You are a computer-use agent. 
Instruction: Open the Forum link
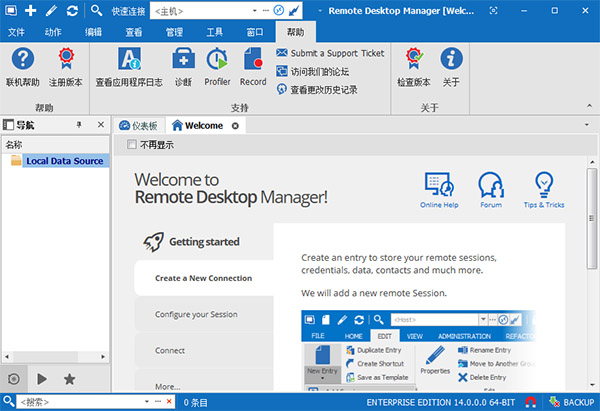[x=491, y=190]
